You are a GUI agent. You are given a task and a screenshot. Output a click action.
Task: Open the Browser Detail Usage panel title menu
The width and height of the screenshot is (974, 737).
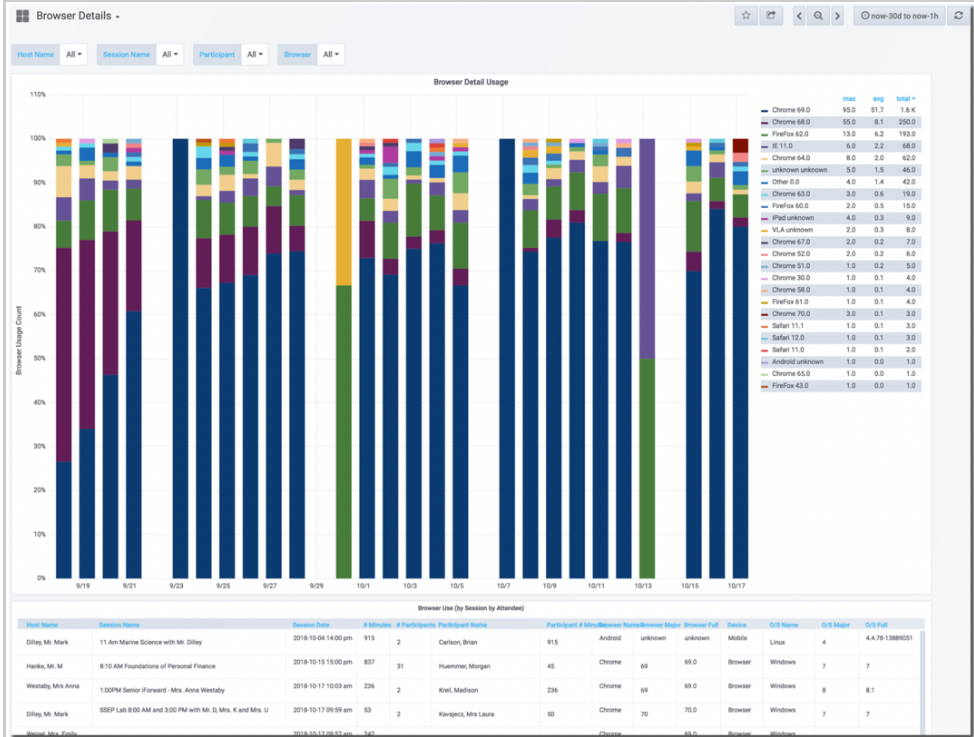(x=470, y=82)
